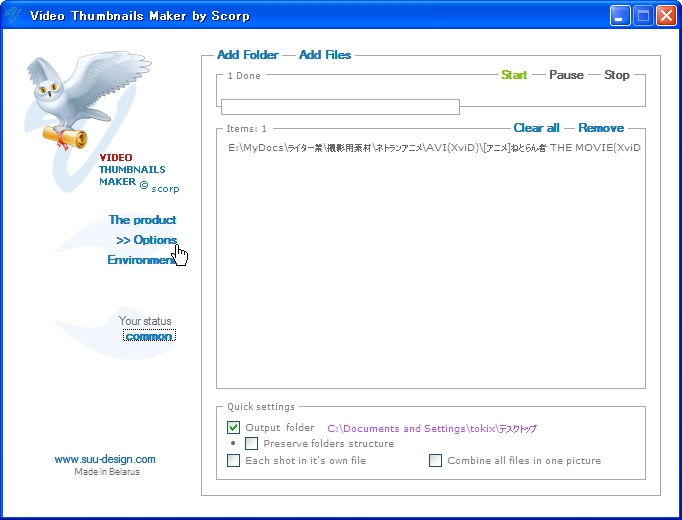Click the progress bar
The height and width of the screenshot is (520, 682).
pos(340,107)
